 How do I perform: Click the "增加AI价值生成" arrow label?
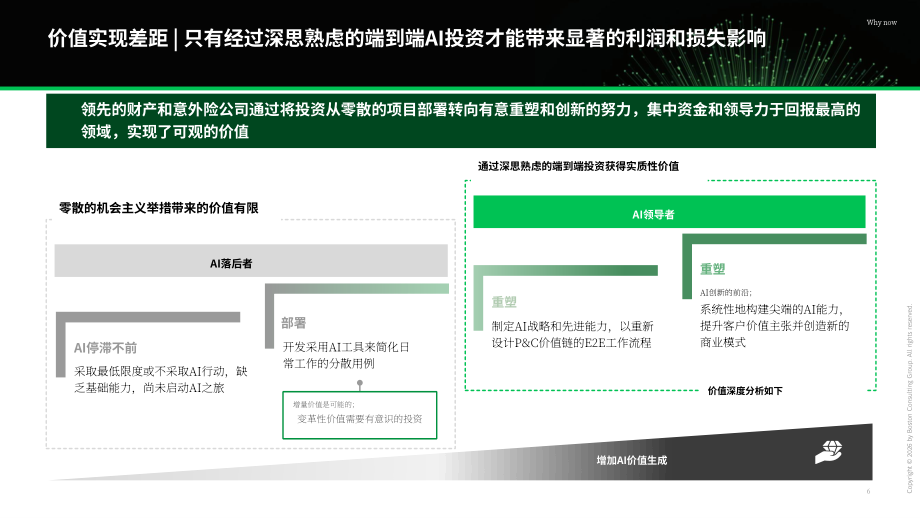click(x=632, y=461)
